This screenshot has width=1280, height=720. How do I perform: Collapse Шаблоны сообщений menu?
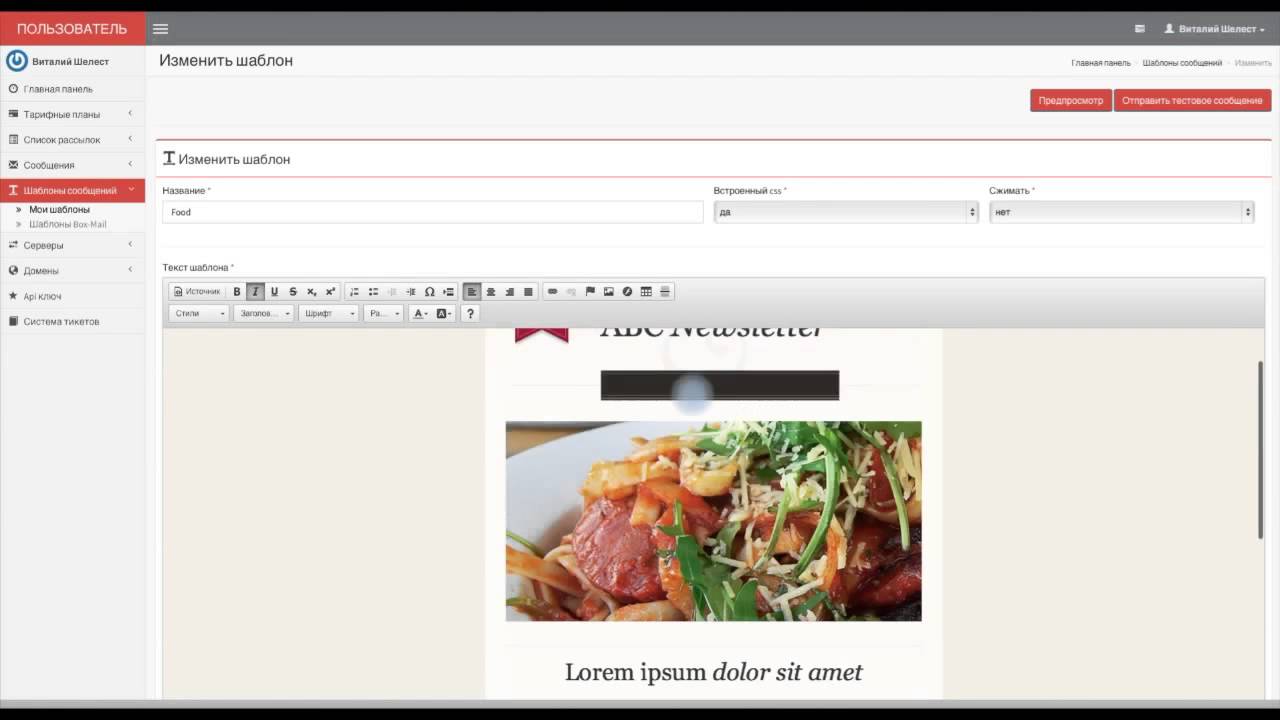coord(72,190)
